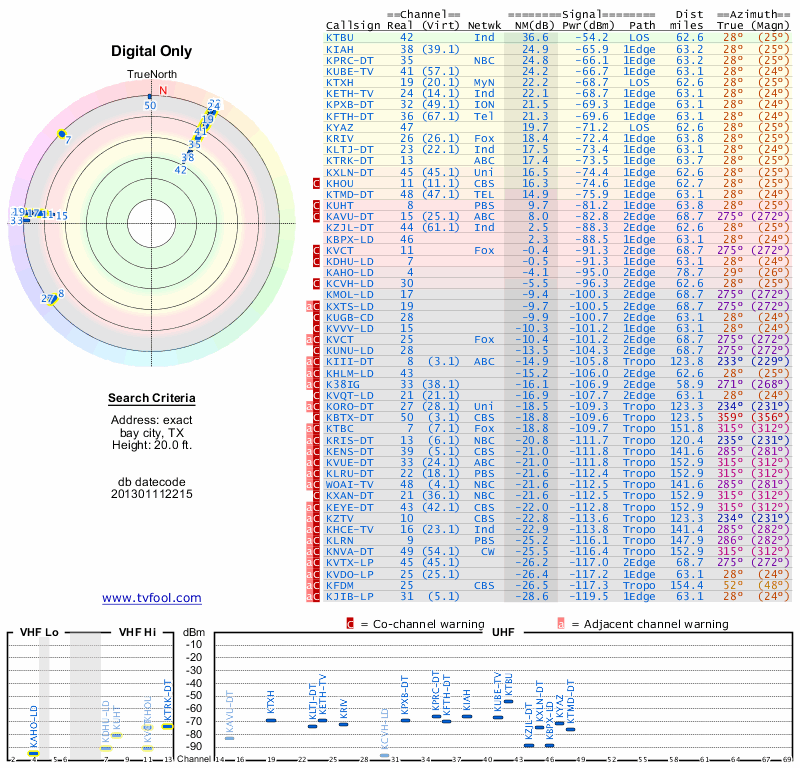Click the KTXH signal bar in UHF chart
The height and width of the screenshot is (768, 800).
pos(271,720)
